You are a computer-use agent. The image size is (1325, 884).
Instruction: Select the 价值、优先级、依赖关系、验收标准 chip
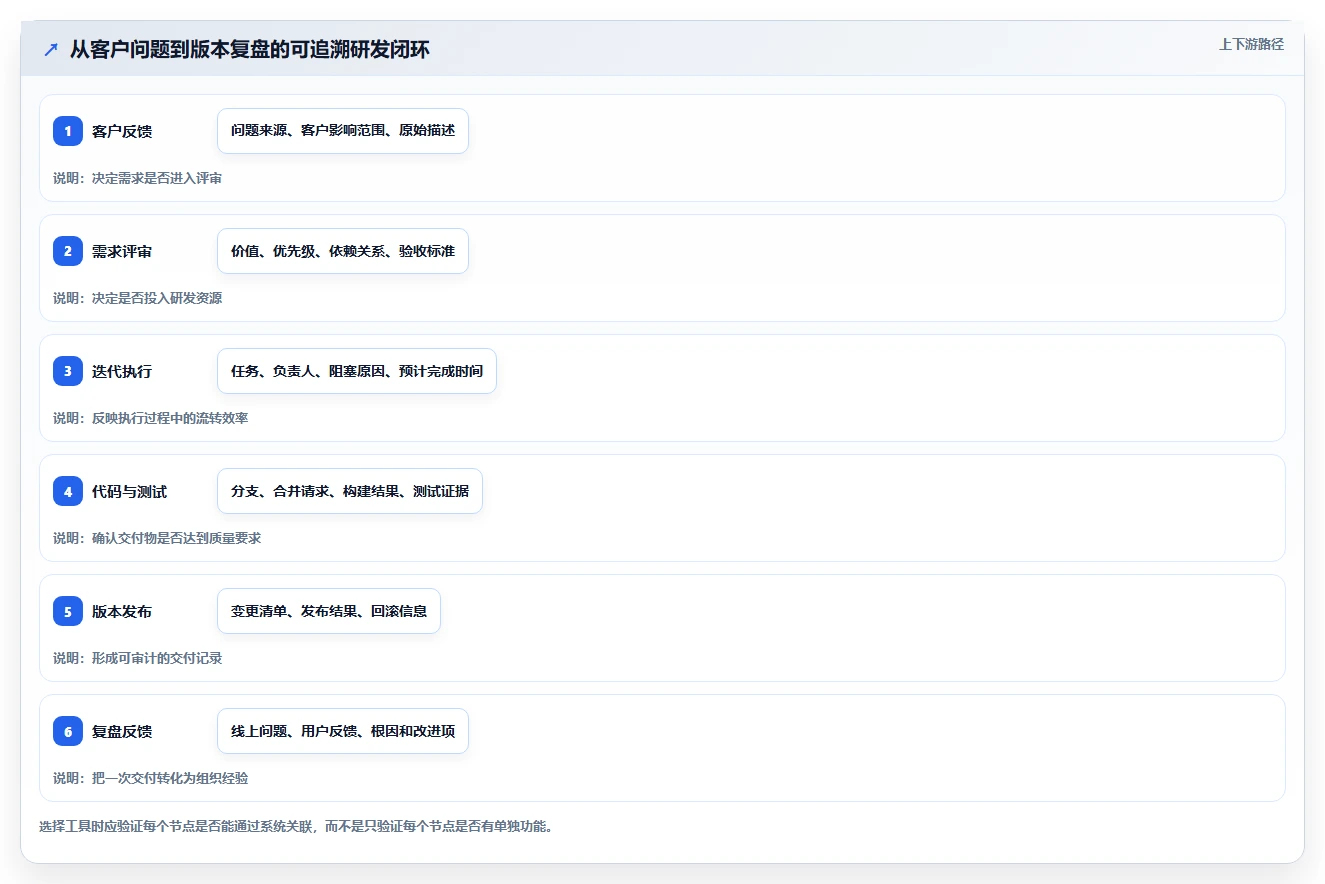pos(343,251)
